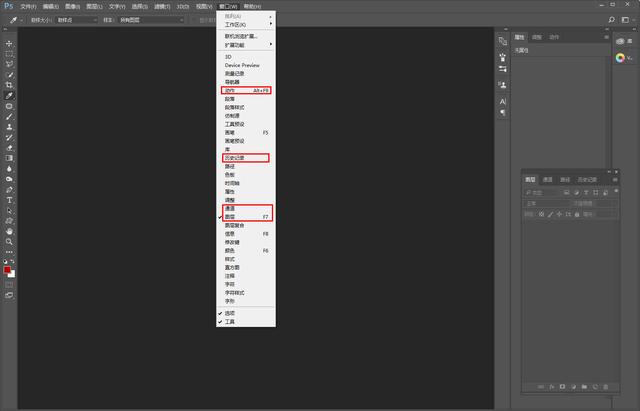
Task: Toggle lock all padlock icon
Action: [x=577, y=214]
